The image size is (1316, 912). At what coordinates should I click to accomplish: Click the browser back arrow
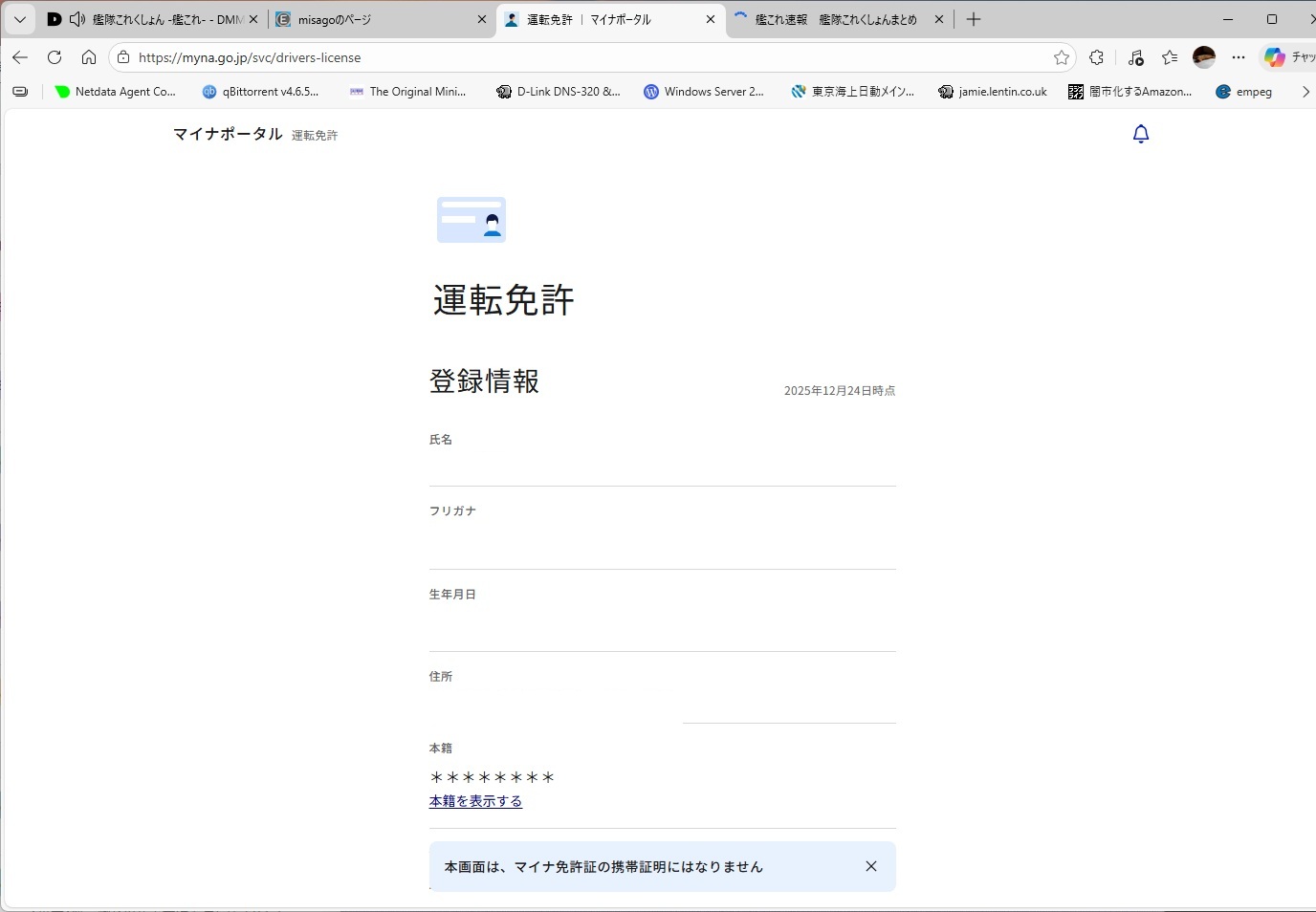pos(20,57)
